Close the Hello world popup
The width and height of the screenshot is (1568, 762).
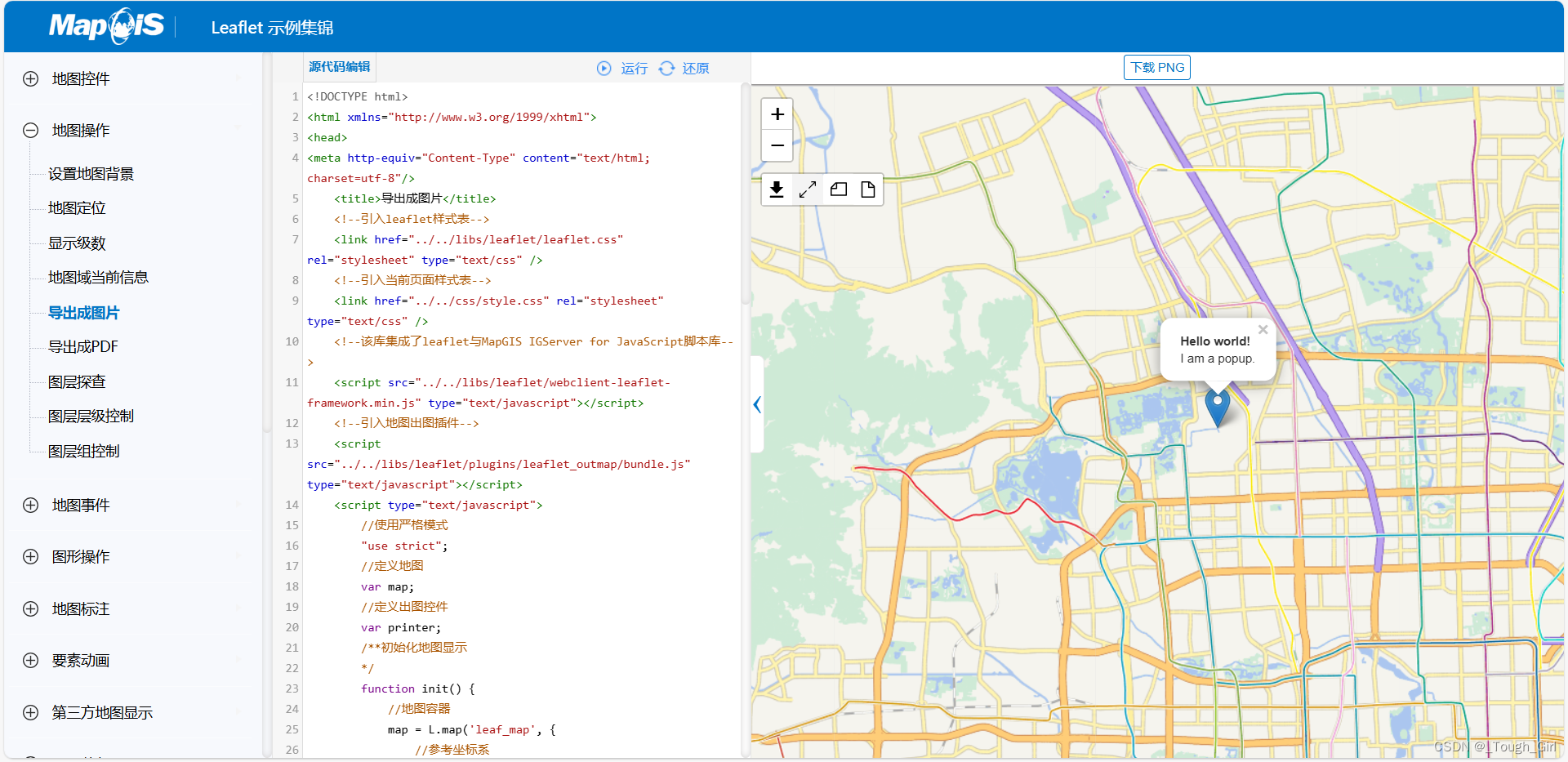click(1263, 330)
